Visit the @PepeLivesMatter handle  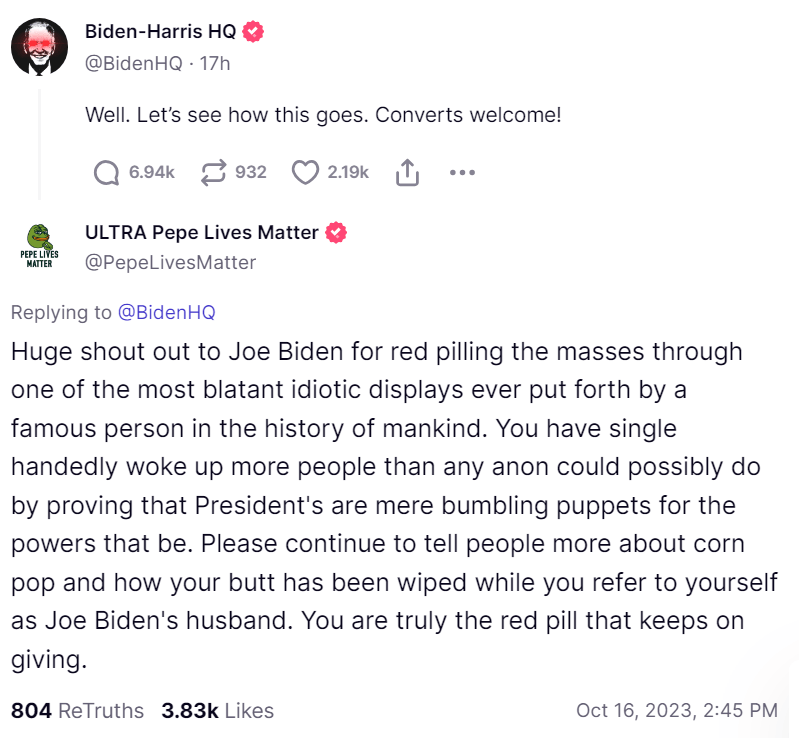tap(171, 263)
